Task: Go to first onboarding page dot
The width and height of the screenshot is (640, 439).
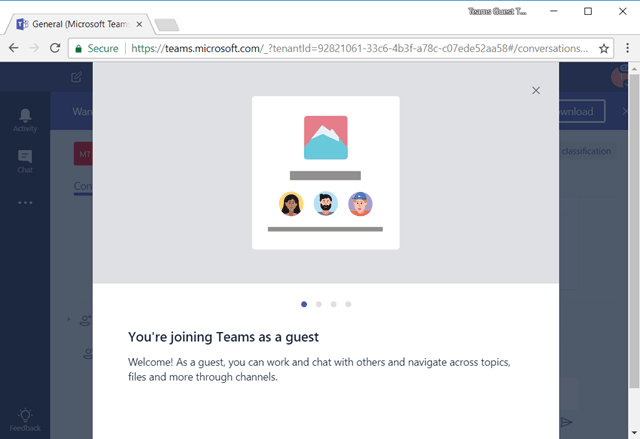Action: [x=304, y=304]
